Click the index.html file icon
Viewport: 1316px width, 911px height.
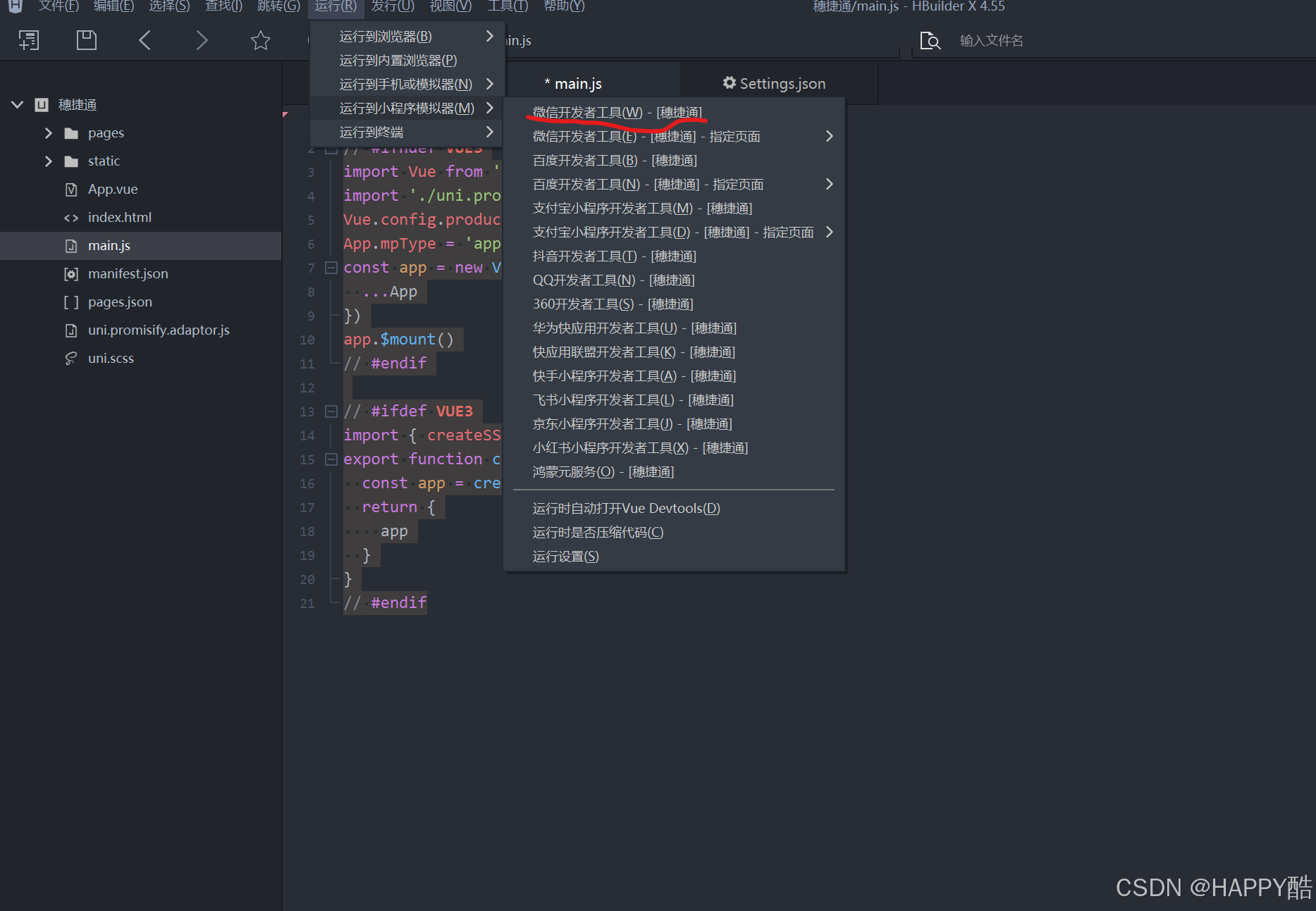tap(71, 218)
